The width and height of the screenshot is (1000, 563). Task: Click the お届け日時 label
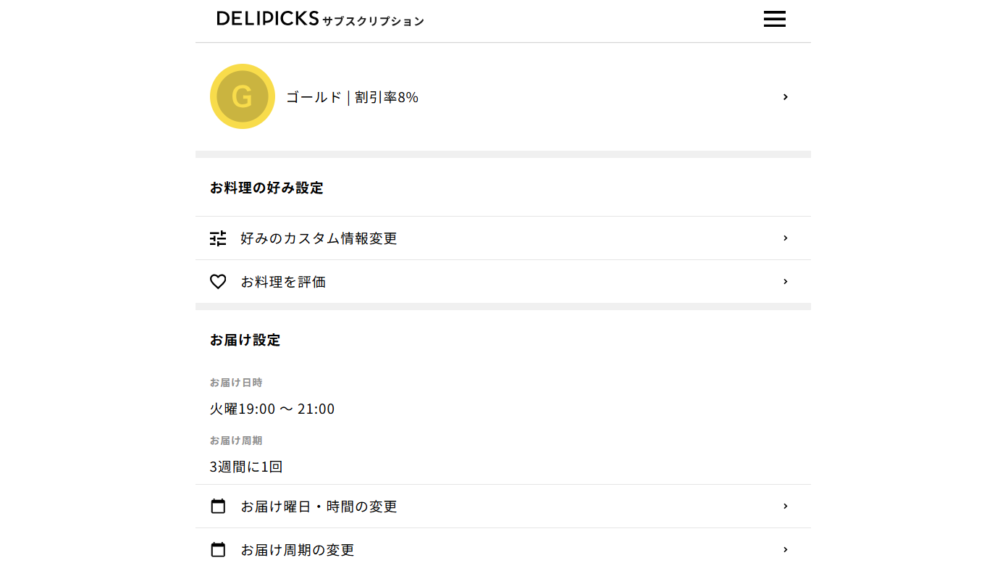(236, 383)
